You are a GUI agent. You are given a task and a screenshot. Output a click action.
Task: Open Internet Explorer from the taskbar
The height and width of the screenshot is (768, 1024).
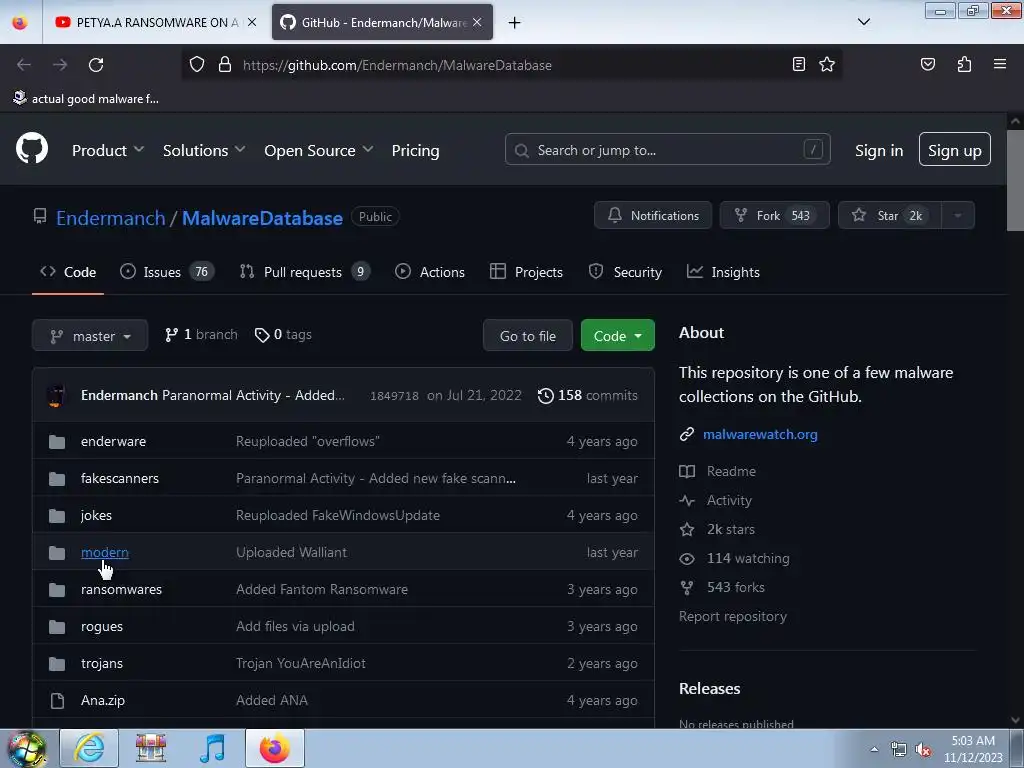click(89, 748)
